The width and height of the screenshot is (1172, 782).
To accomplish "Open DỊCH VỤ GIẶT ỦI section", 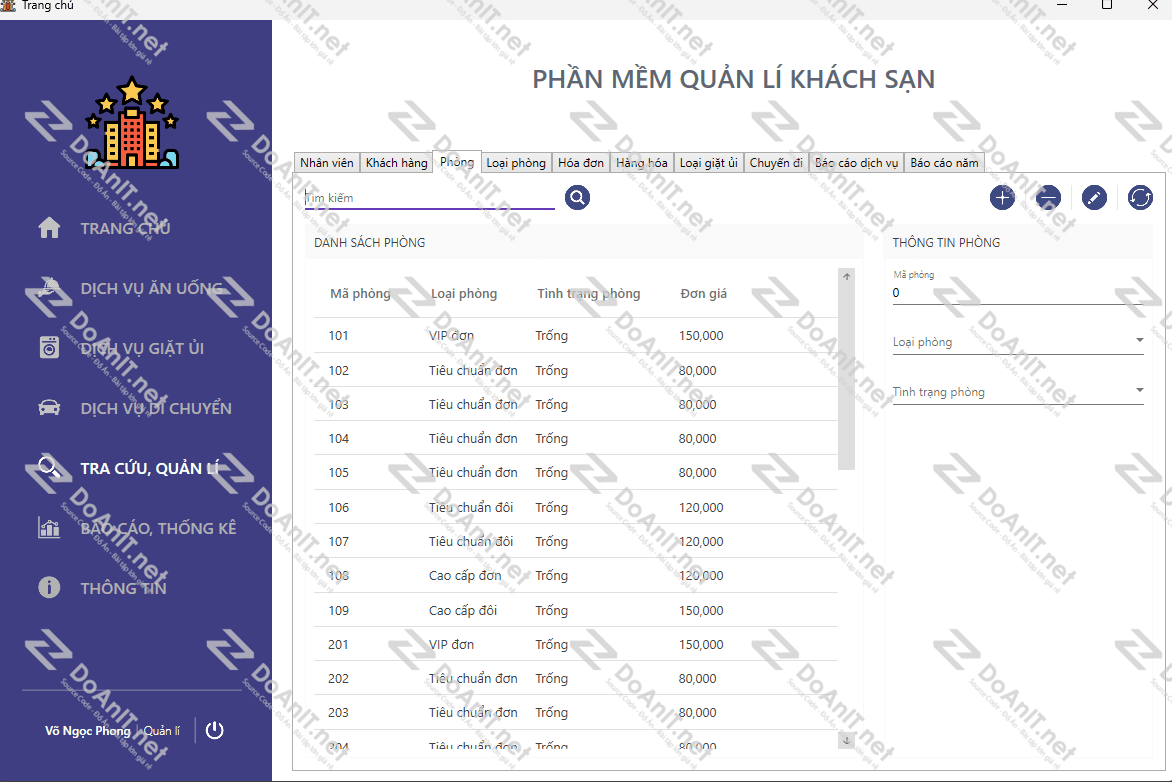I will pos(142,348).
